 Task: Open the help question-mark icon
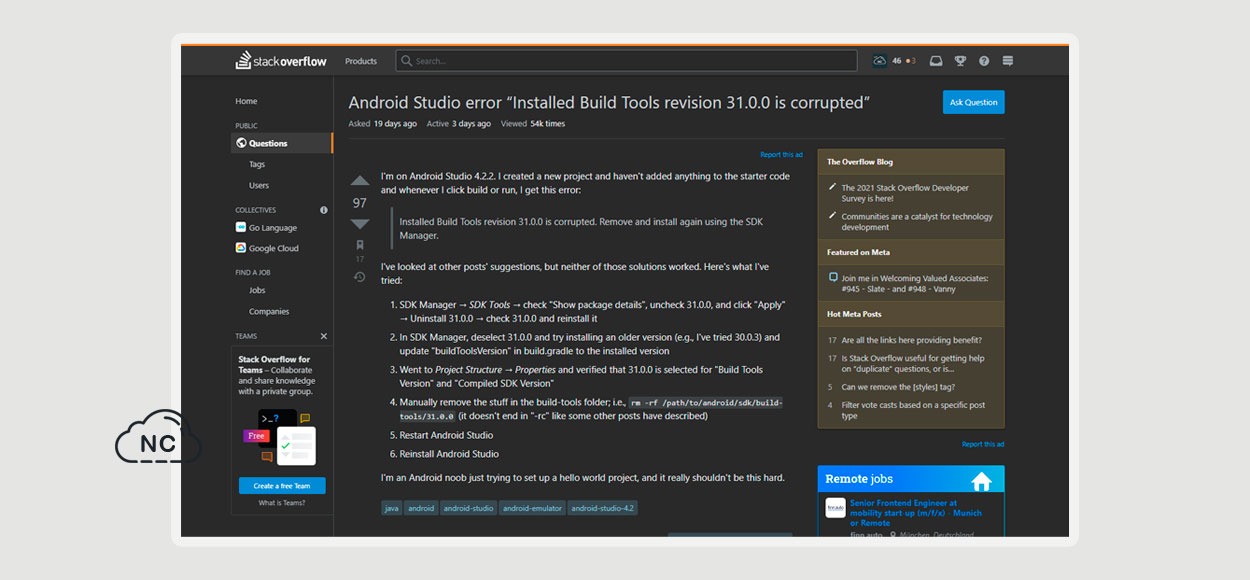pyautogui.click(x=984, y=61)
